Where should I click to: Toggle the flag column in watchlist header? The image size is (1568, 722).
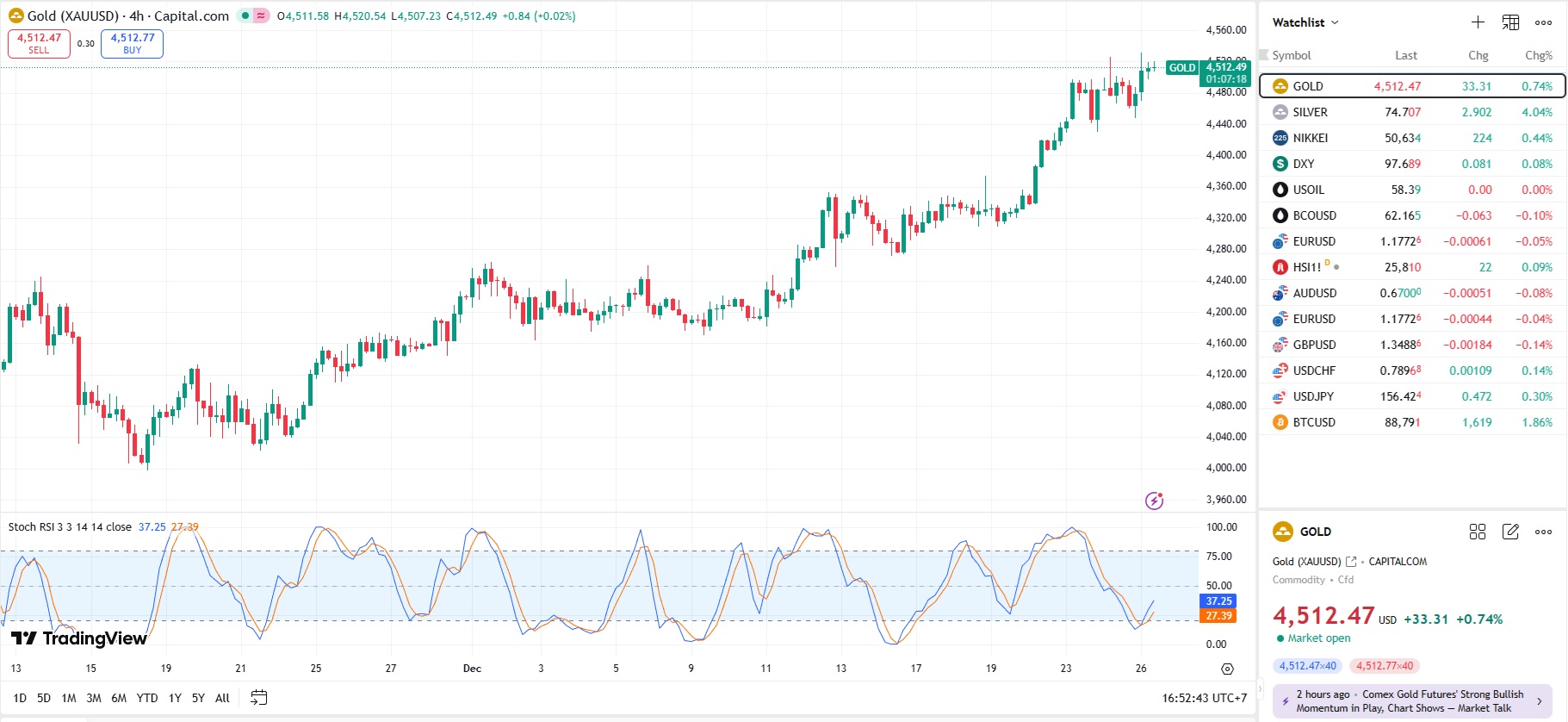(1264, 55)
